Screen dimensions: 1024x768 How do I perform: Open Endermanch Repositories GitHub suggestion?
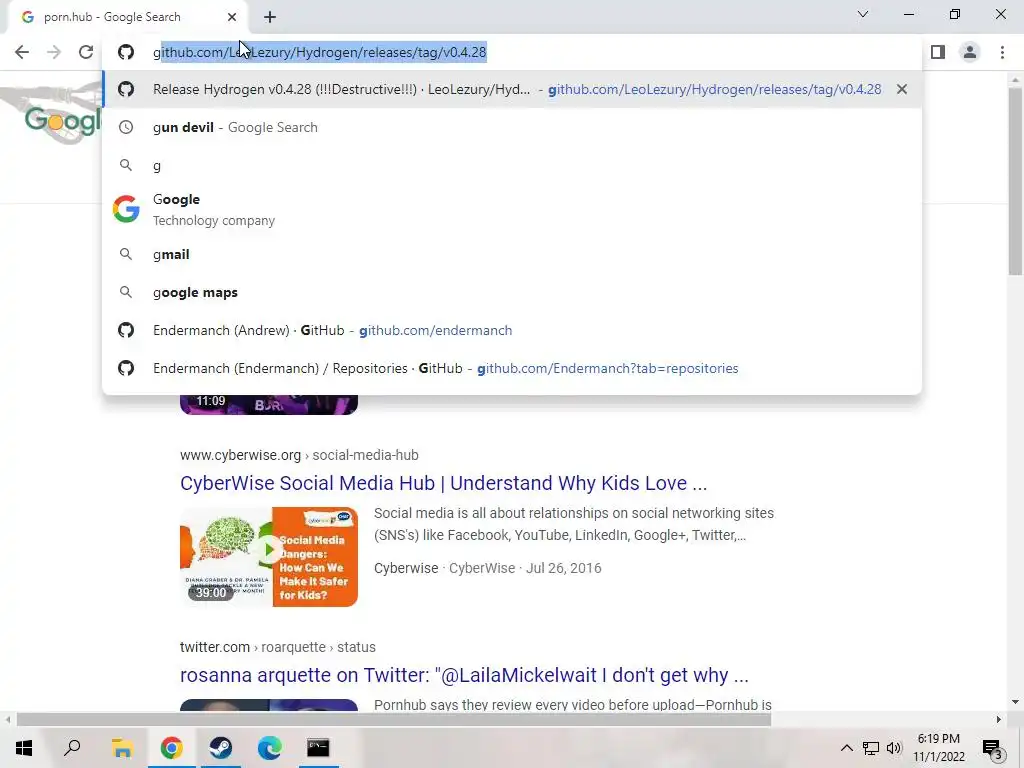(512, 368)
